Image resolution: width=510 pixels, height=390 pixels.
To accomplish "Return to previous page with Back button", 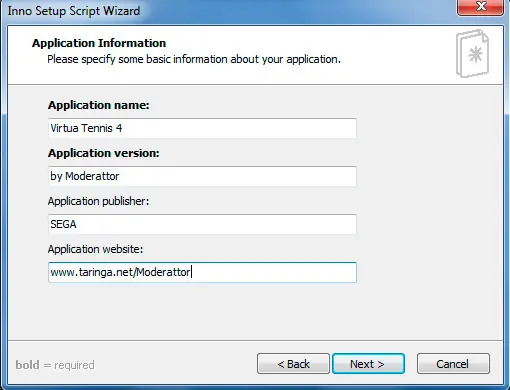I will (x=293, y=364).
